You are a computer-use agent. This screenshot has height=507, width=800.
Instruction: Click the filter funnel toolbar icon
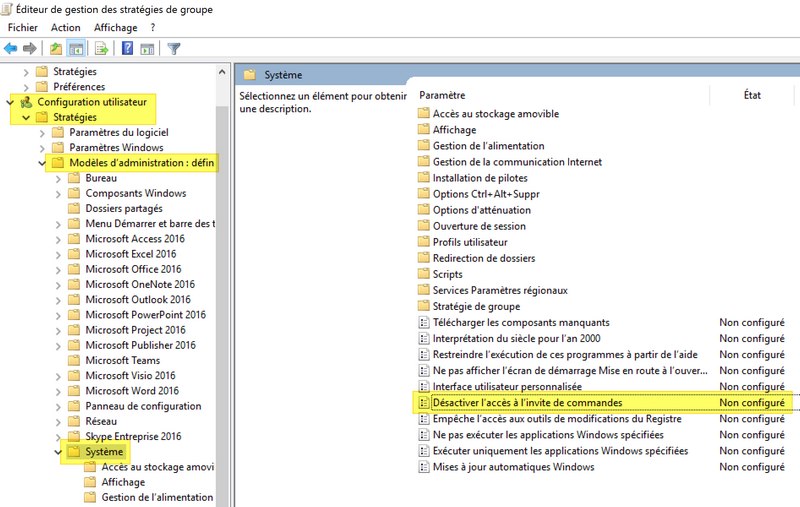[174, 48]
